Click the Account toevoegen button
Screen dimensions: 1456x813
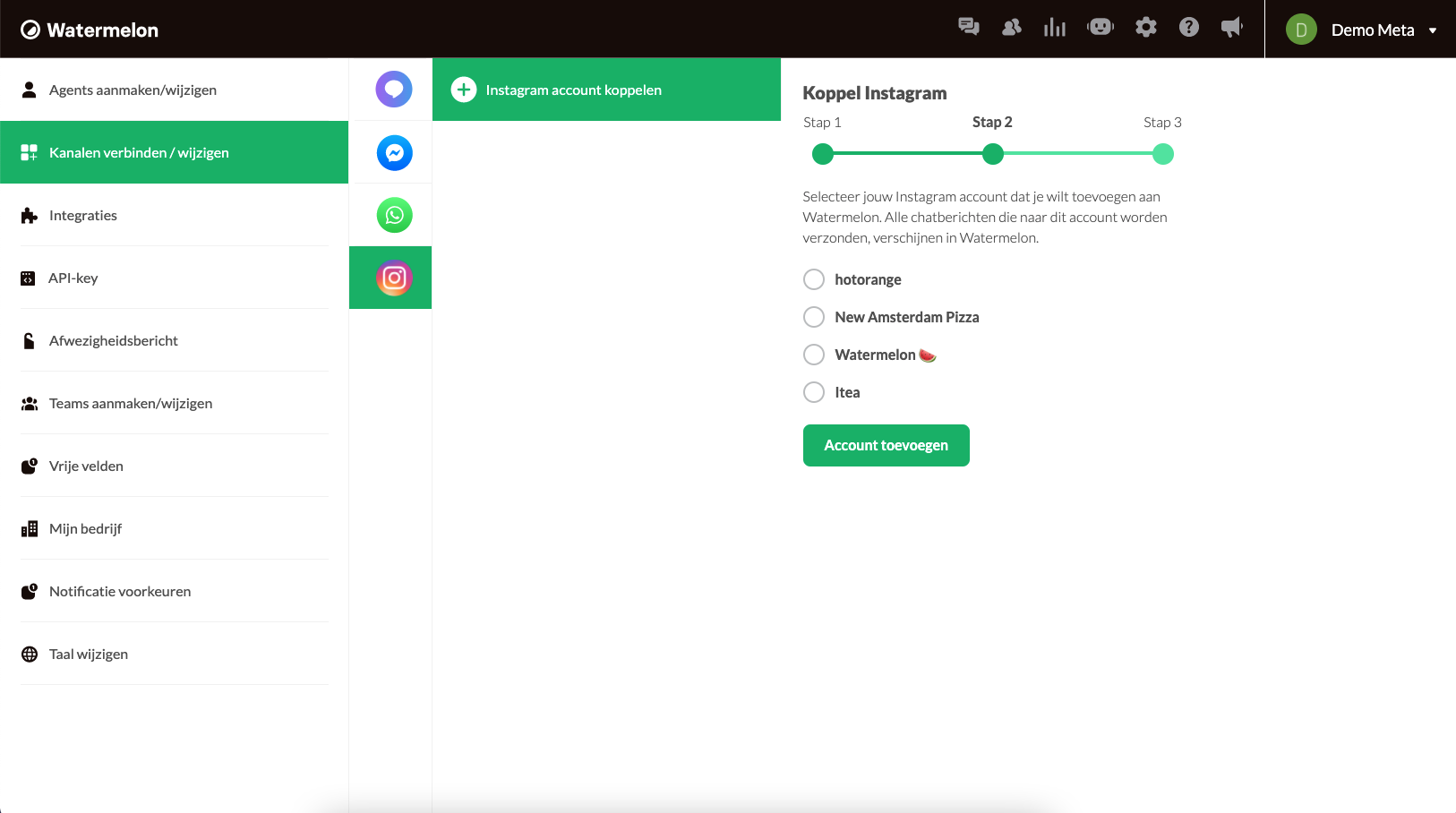(x=886, y=445)
